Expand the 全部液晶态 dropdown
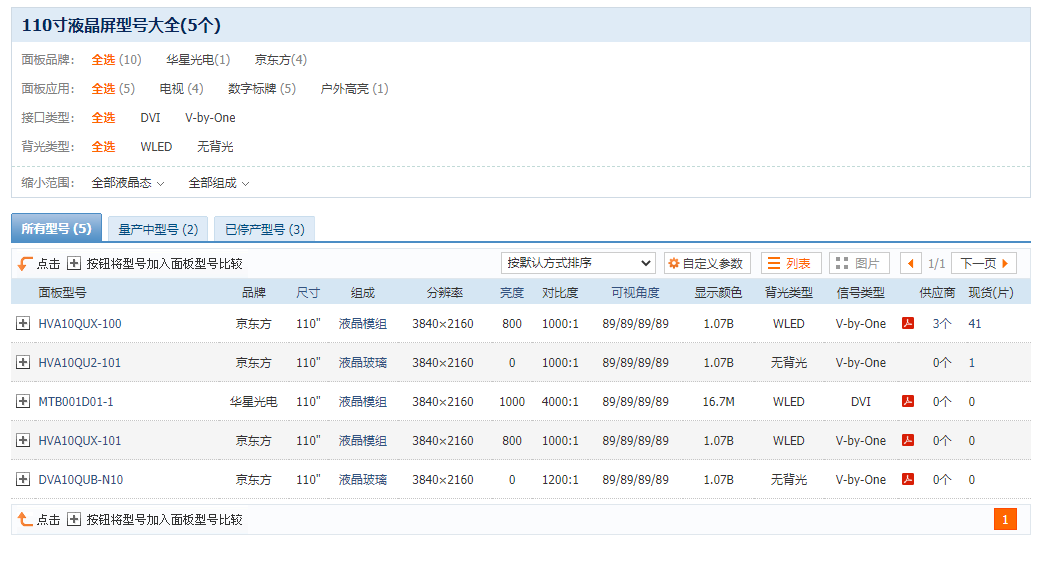Image resolution: width=1039 pixels, height=562 pixels. (128, 183)
